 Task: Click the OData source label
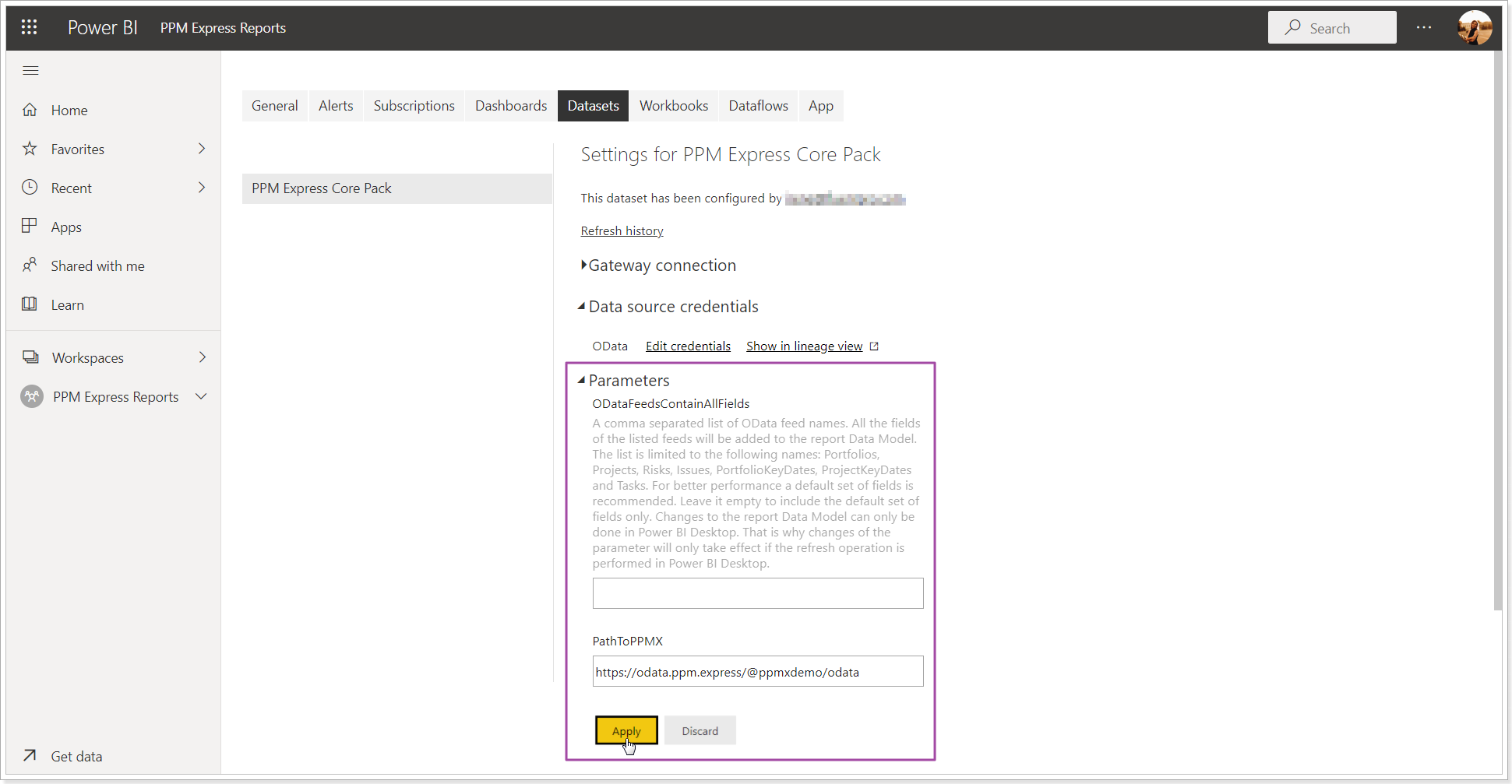pyautogui.click(x=610, y=346)
